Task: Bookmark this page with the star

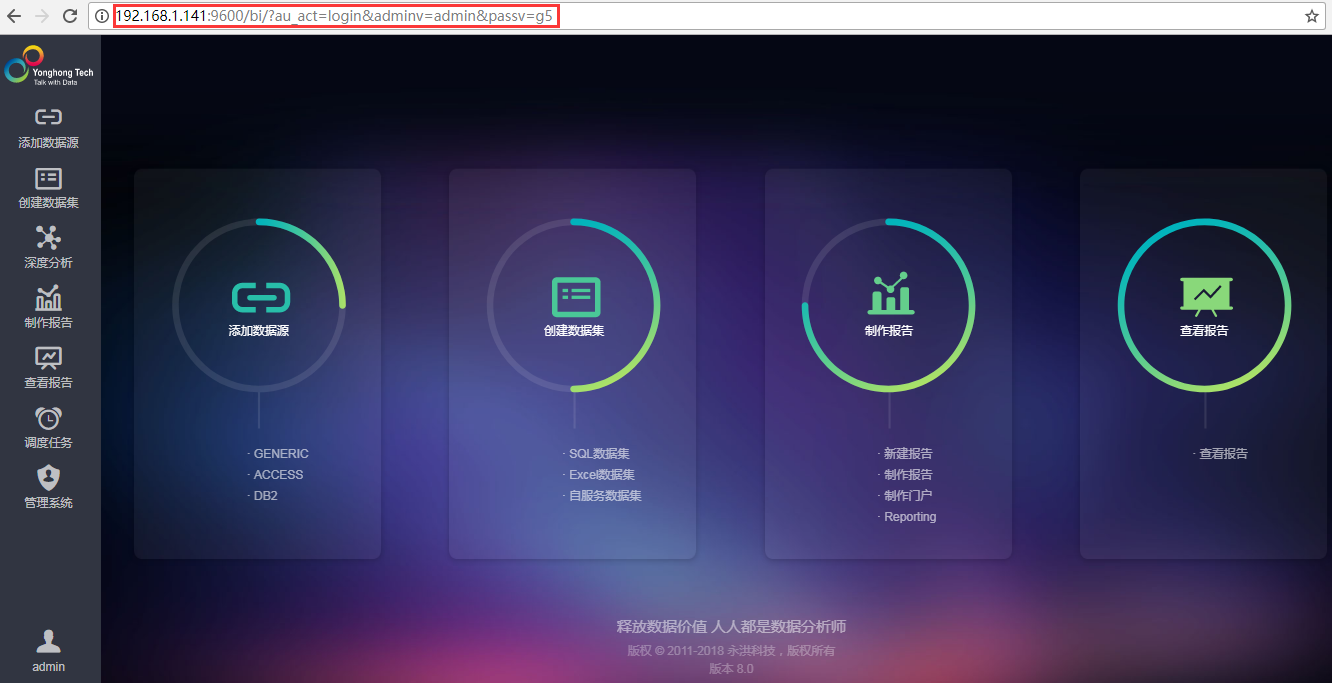Action: pos(1311,16)
